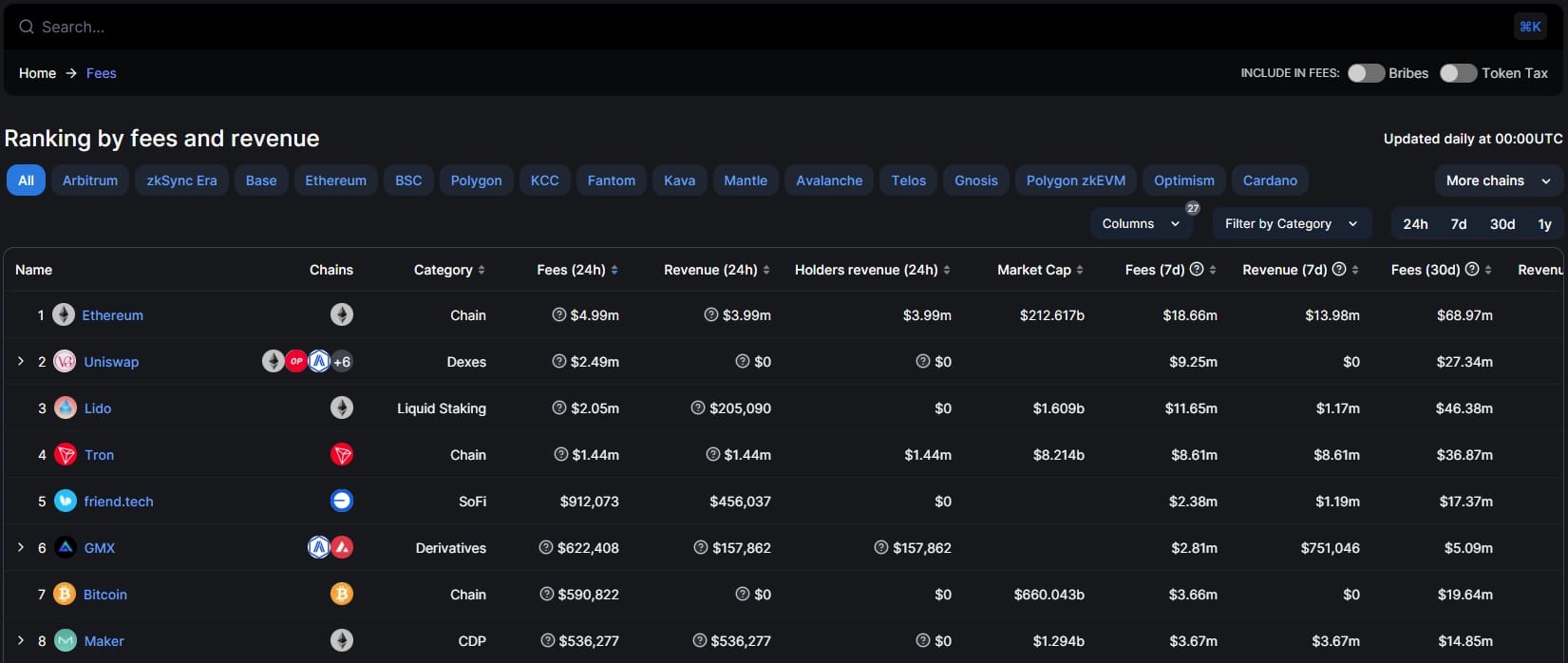The height and width of the screenshot is (663, 1568).
Task: Click Avalanche chain icon in GMX row
Action: coord(342,547)
